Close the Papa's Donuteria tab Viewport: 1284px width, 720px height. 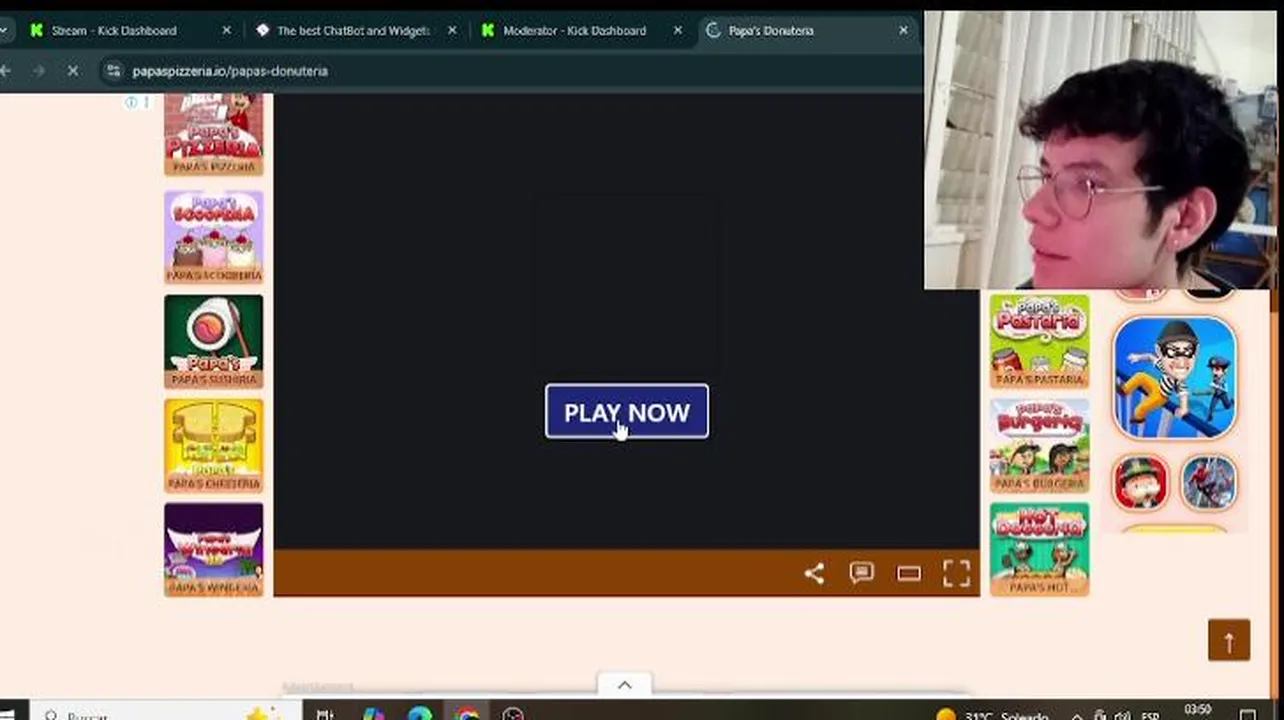pos(903,31)
